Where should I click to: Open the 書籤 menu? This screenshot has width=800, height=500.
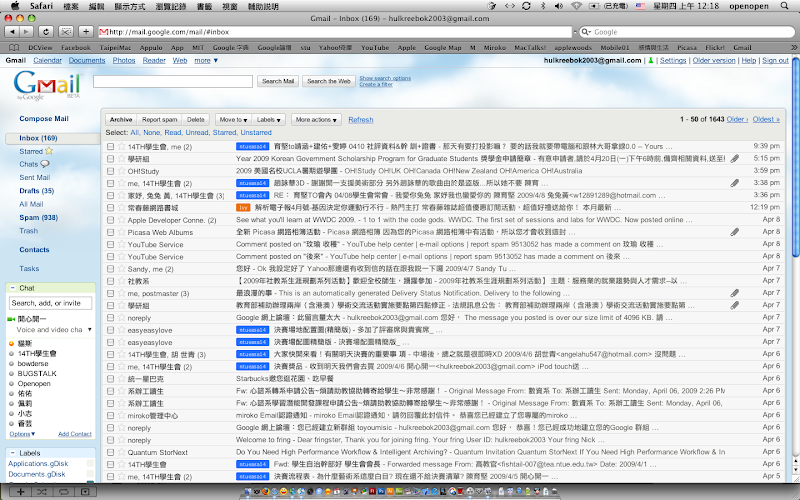[204, 6]
